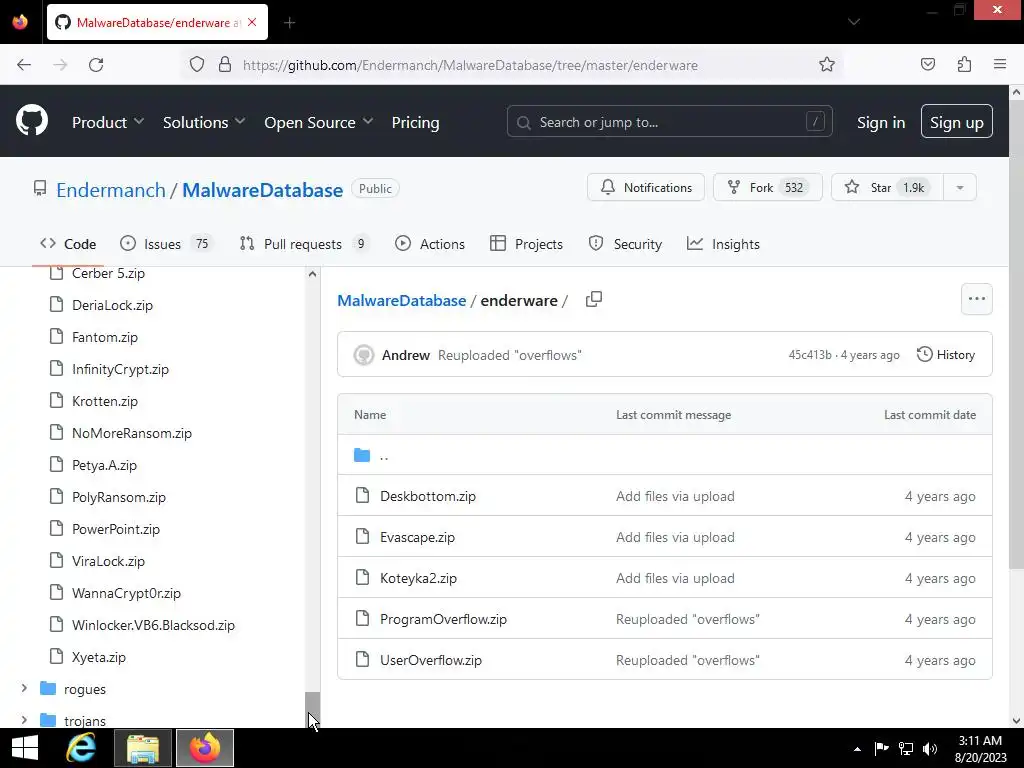This screenshot has height=768, width=1024.
Task: Select WannaCrypt0r.zip in the file tree
Action: coord(127,593)
